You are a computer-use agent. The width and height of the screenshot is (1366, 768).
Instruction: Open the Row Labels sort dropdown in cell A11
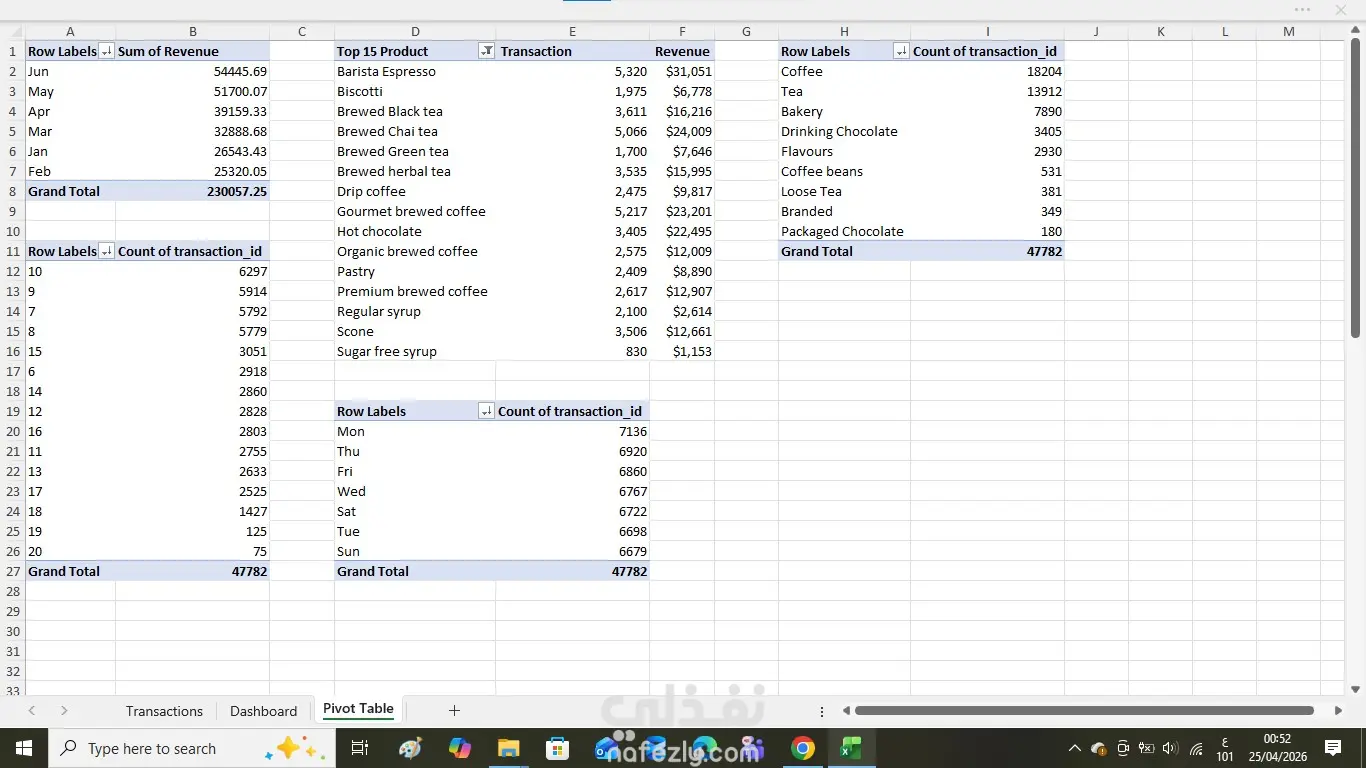click(107, 251)
